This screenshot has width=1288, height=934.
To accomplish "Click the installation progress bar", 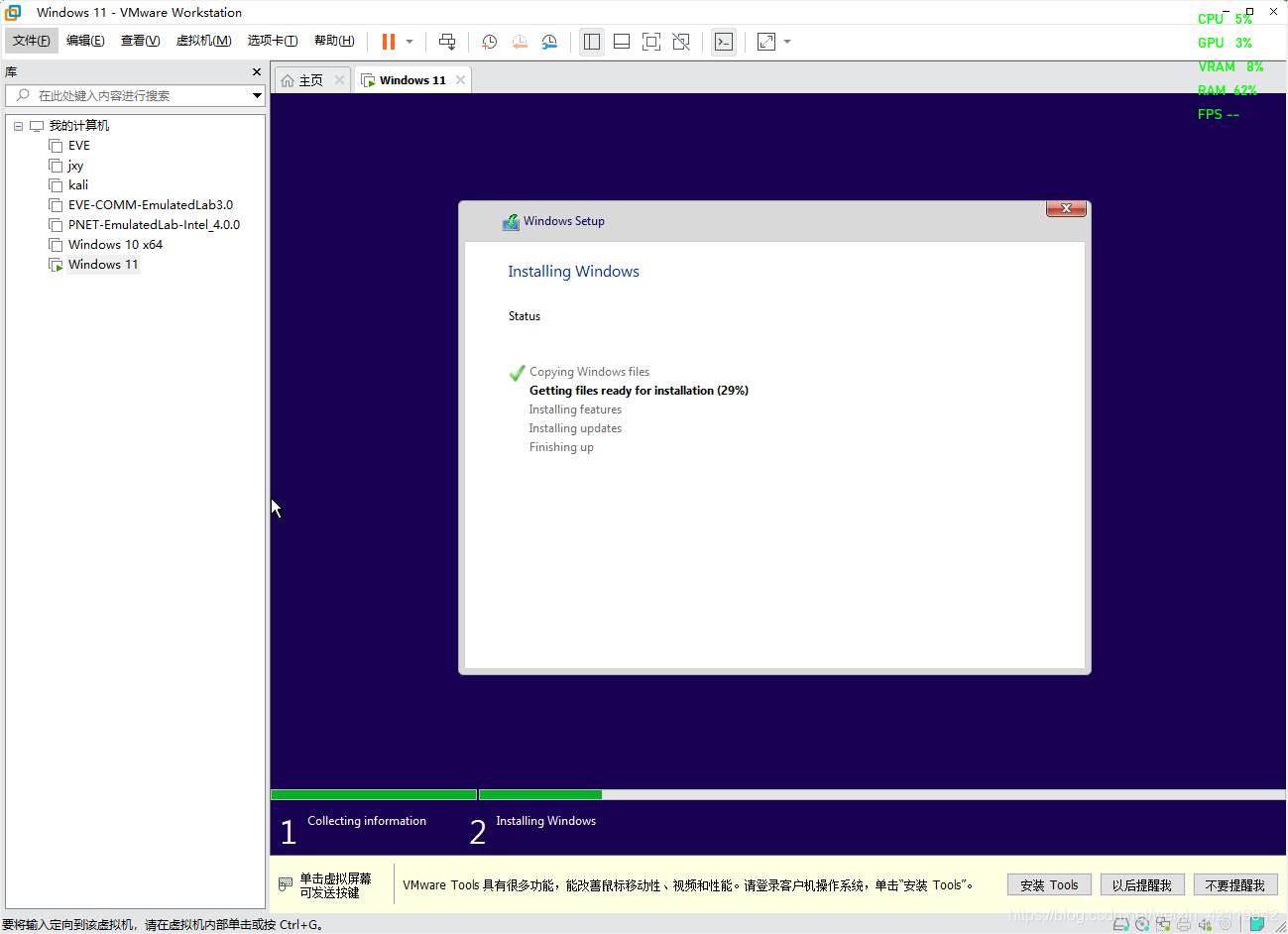I will (778, 794).
